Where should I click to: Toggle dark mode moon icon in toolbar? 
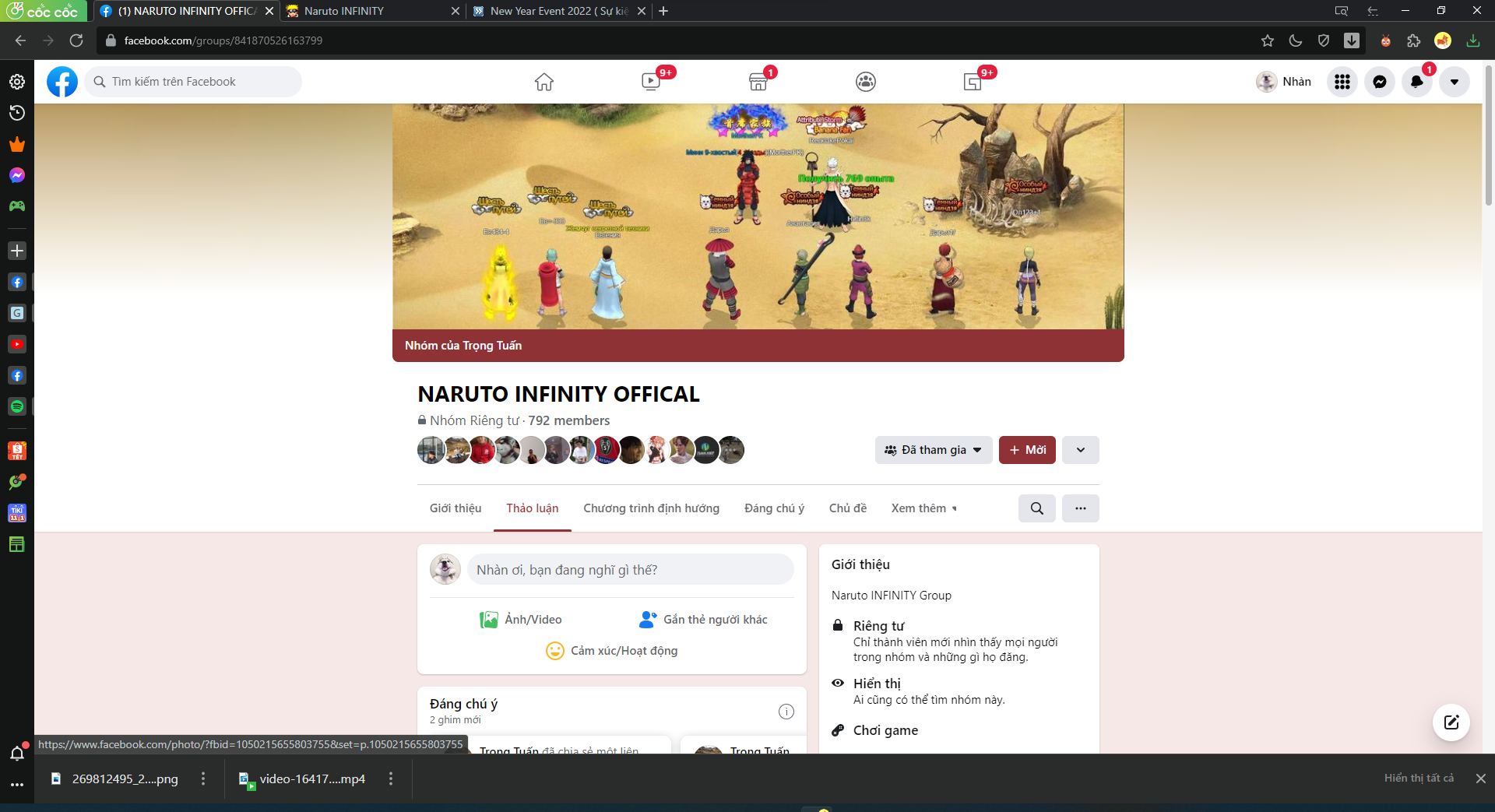[x=1296, y=40]
